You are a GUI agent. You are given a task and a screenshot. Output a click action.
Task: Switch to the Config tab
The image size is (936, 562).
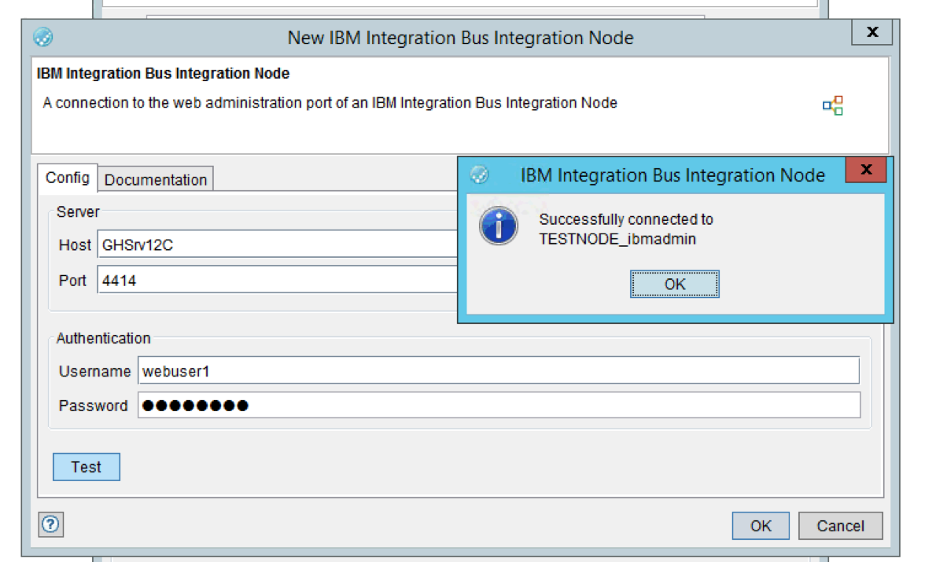[68, 178]
